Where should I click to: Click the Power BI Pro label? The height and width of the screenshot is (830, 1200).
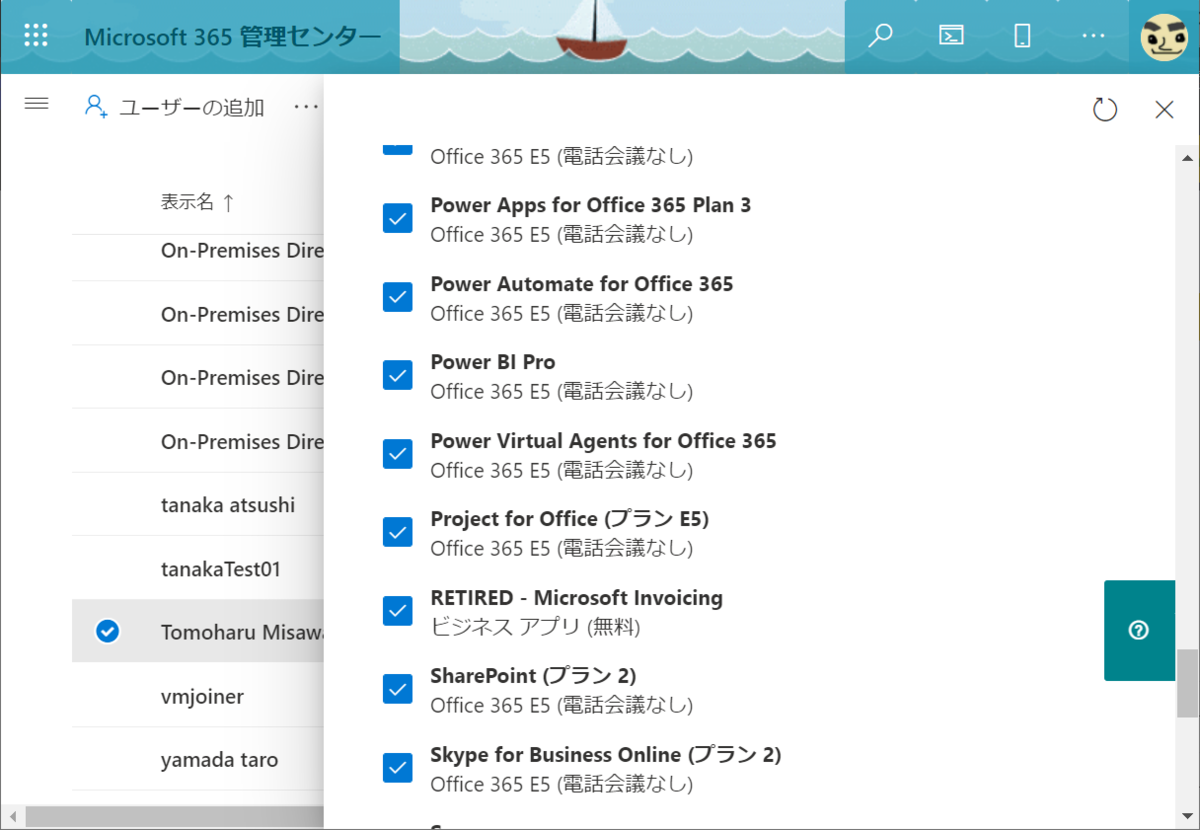[x=493, y=362]
